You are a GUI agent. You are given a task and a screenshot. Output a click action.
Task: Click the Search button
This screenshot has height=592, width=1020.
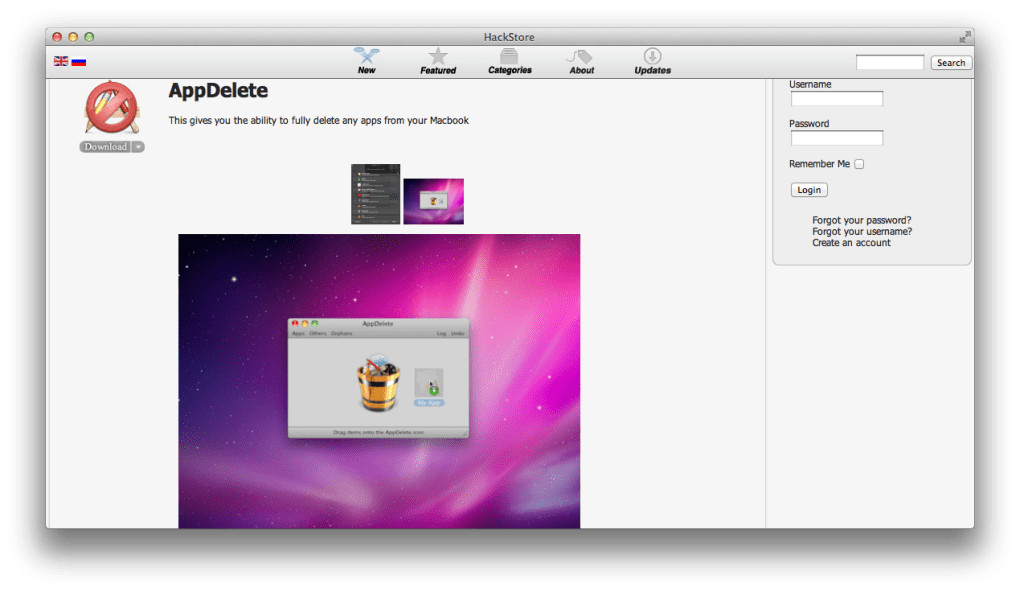click(x=951, y=62)
